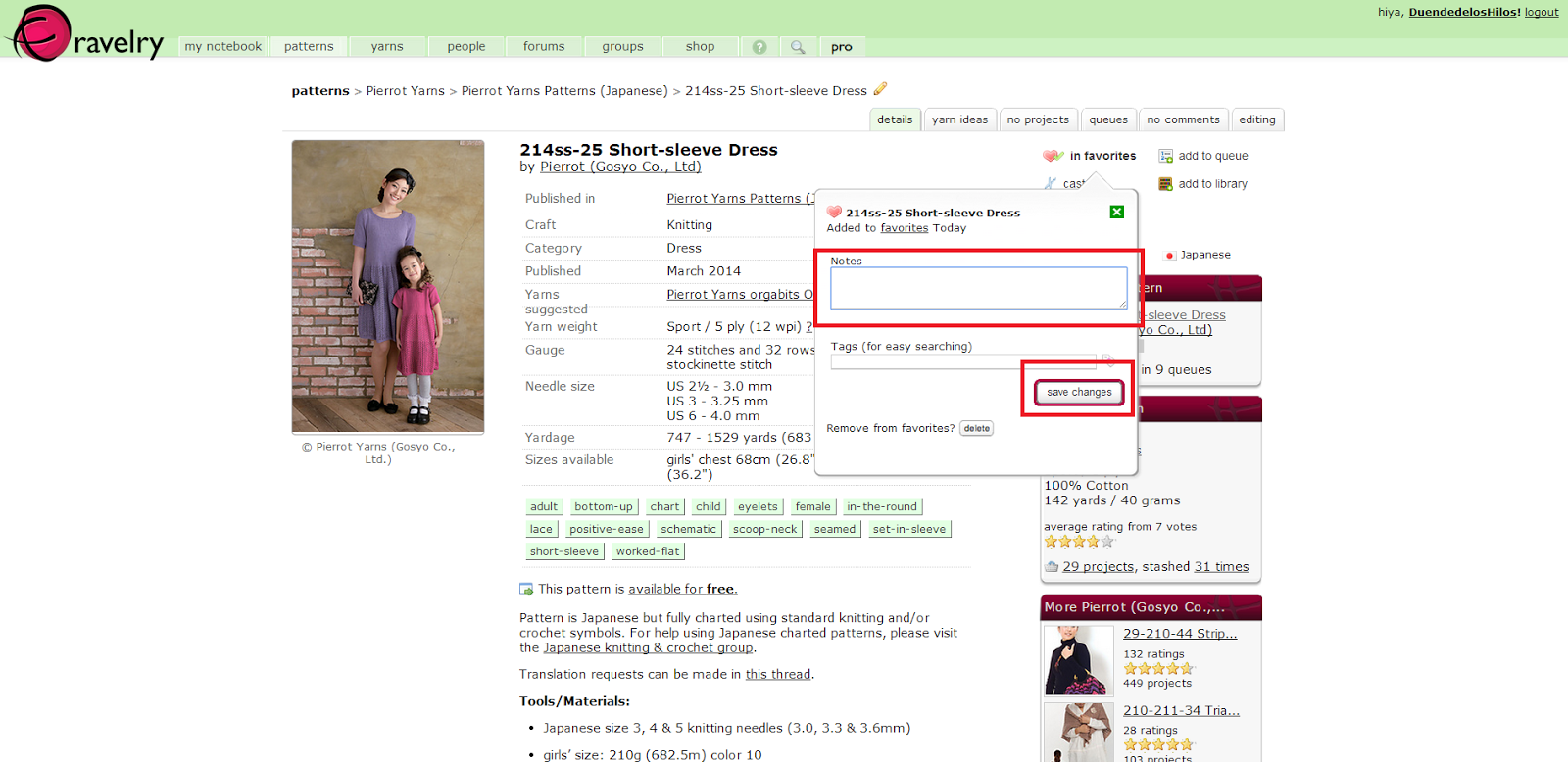Open the patterns menu

(309, 47)
